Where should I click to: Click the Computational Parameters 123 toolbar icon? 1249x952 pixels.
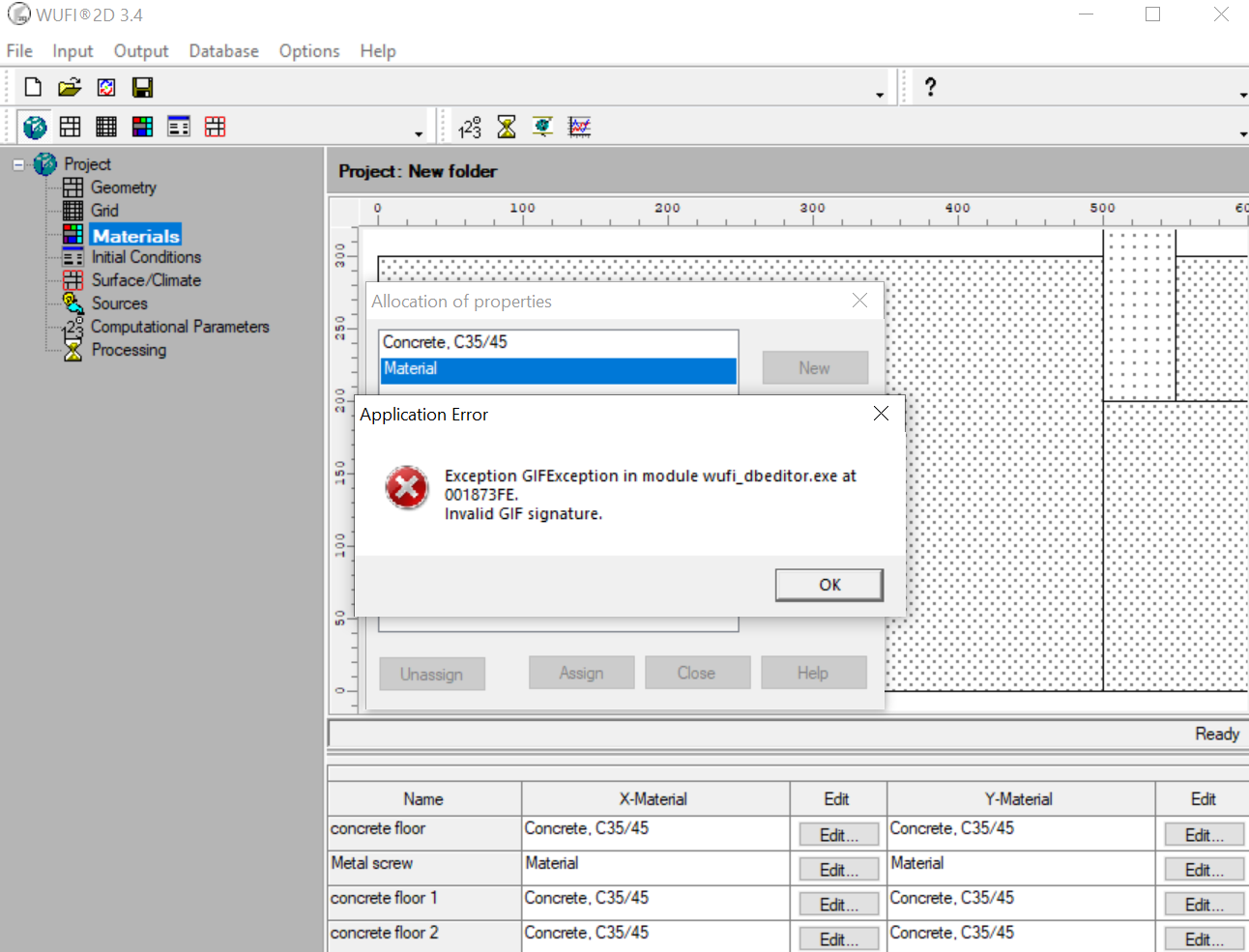tap(470, 127)
